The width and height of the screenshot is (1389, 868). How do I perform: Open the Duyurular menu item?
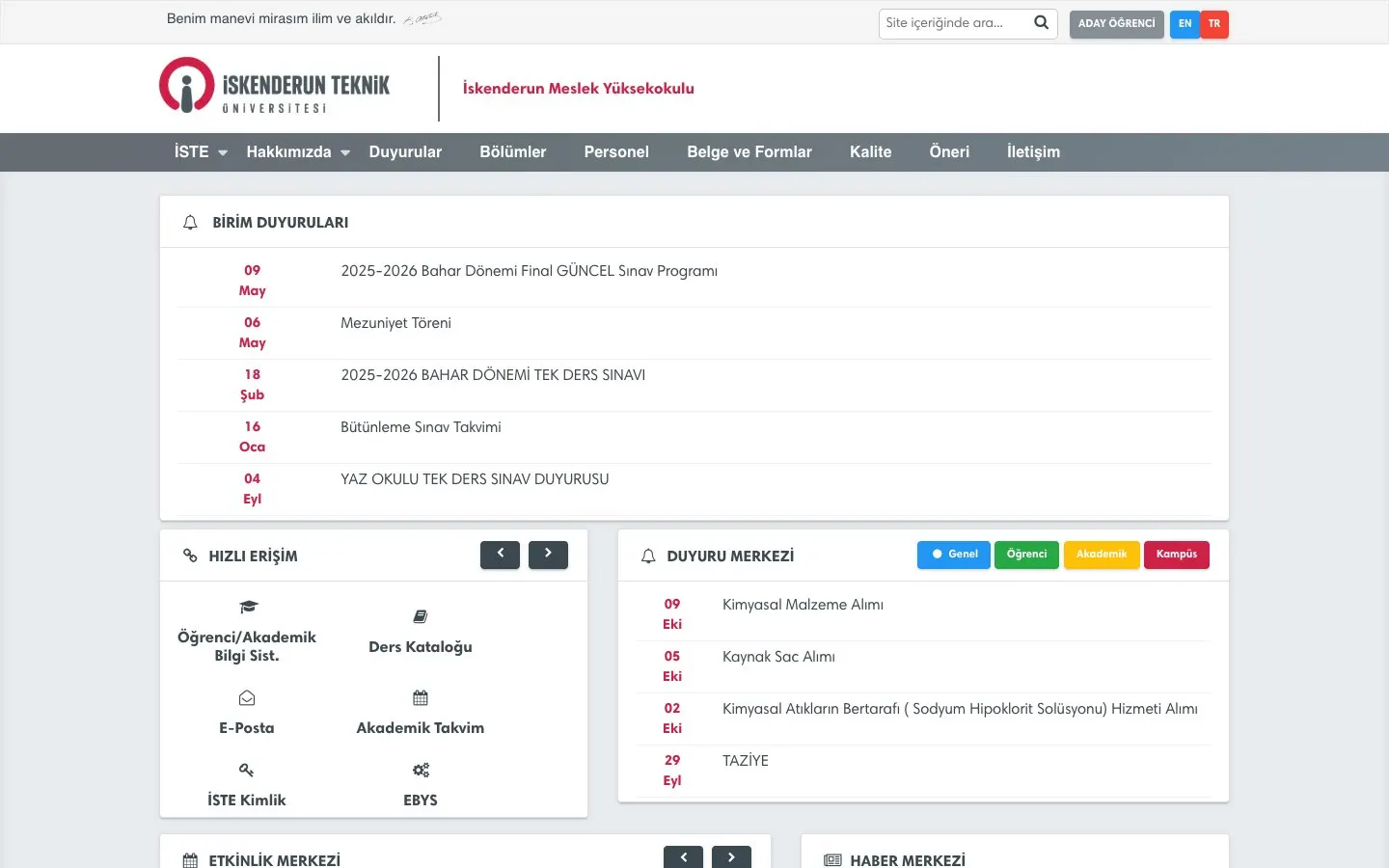point(405,152)
